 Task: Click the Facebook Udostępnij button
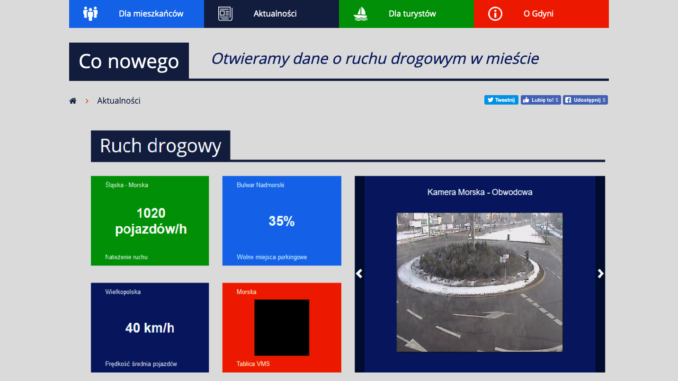(585, 100)
